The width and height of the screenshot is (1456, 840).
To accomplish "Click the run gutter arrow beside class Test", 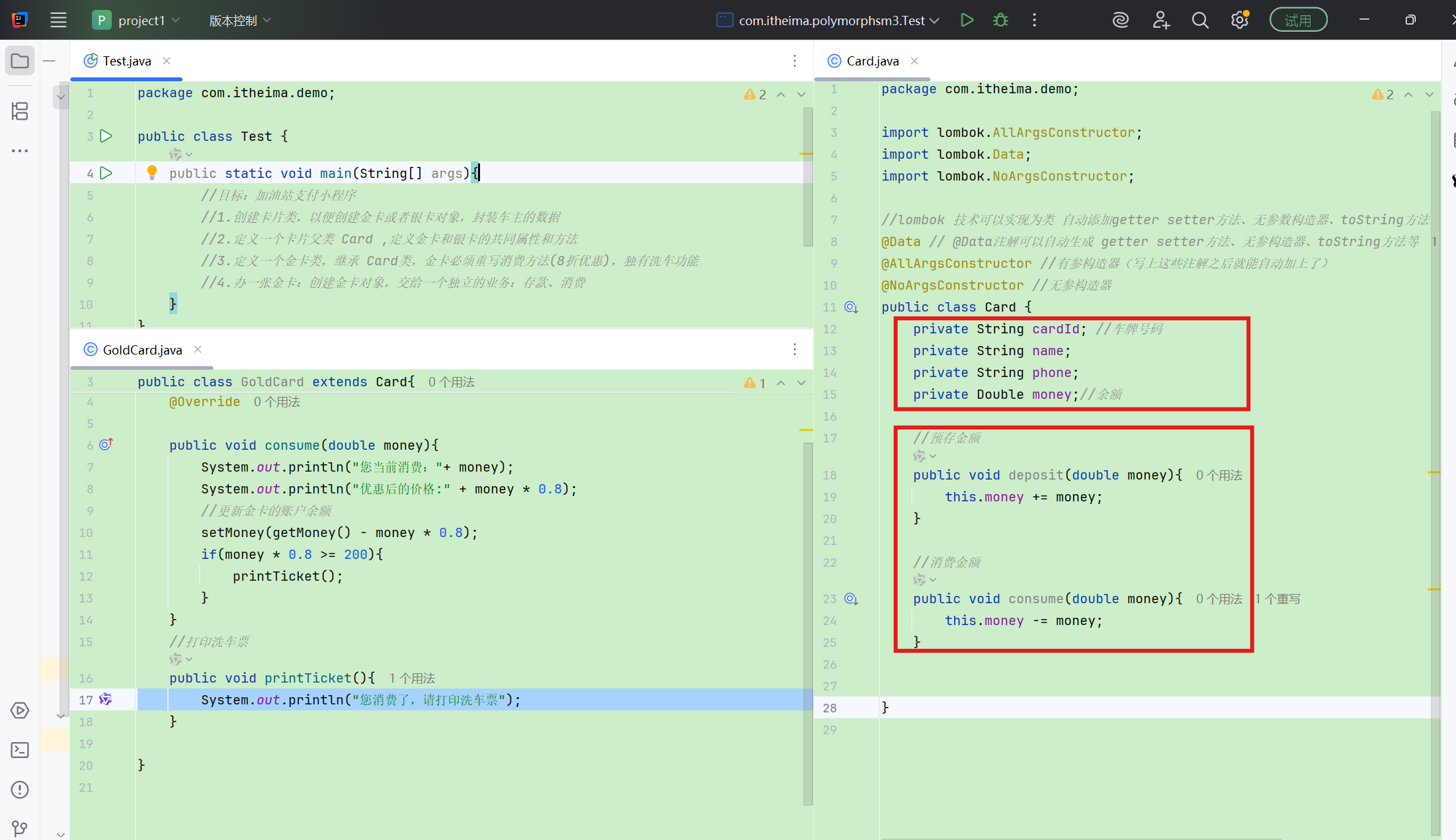I will point(106,136).
